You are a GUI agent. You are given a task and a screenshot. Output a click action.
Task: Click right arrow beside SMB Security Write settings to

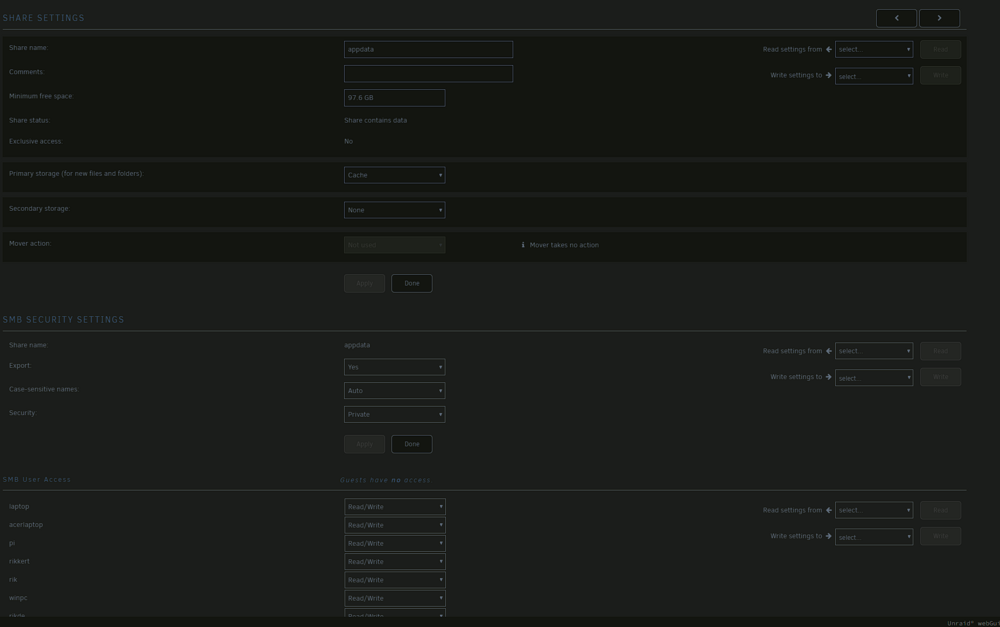[828, 377]
